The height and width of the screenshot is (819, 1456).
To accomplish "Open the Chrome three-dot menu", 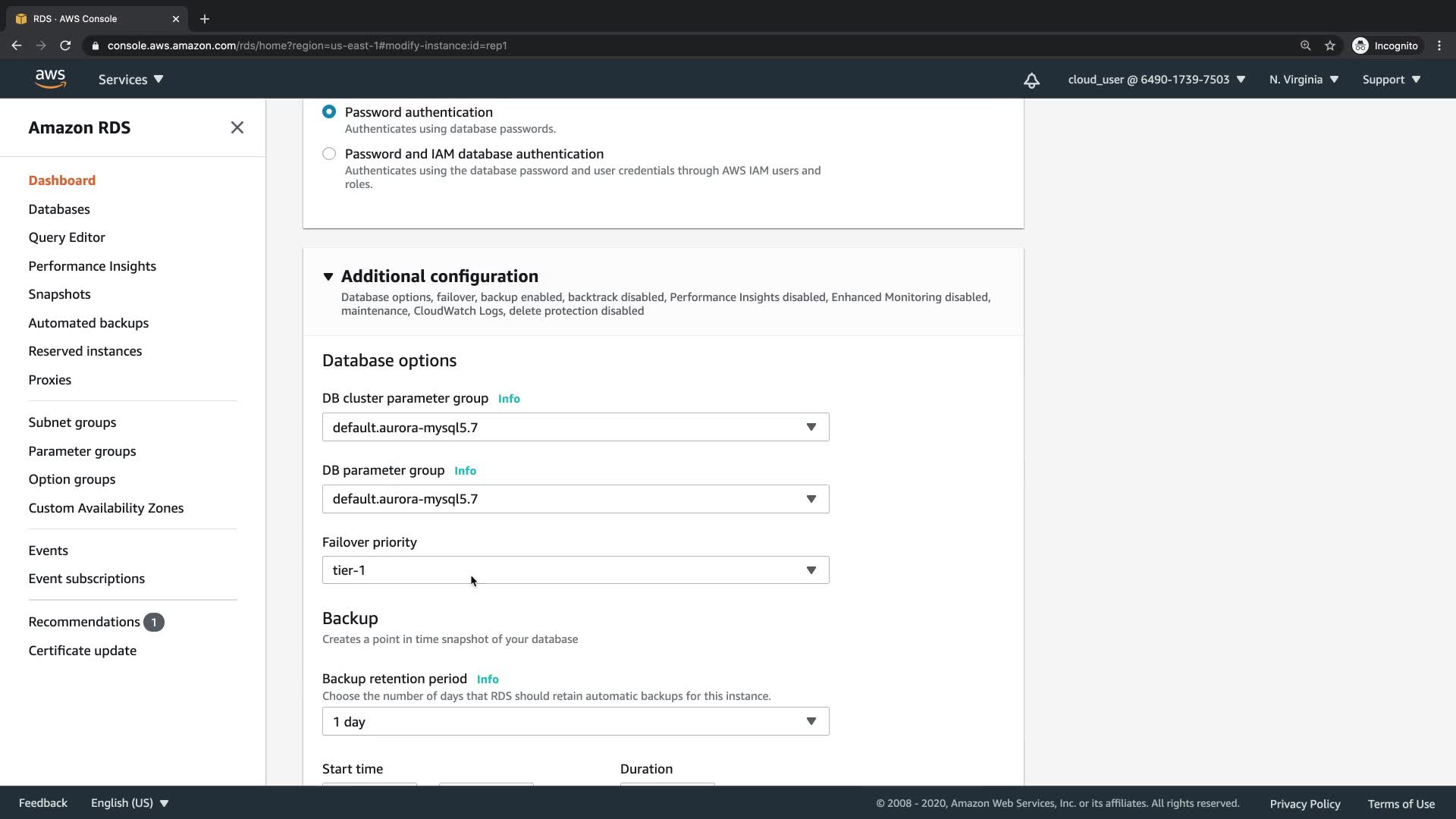I will 1439,45.
